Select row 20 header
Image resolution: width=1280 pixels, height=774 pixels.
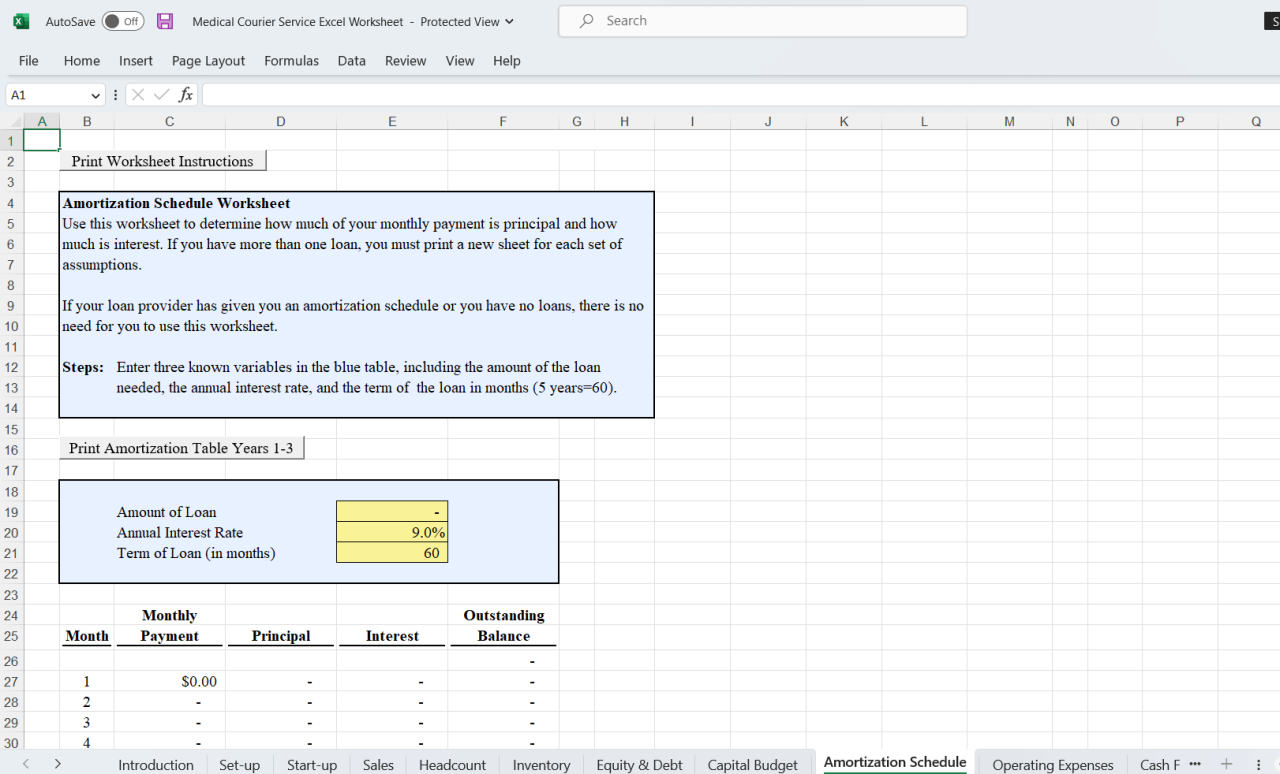tap(11, 533)
